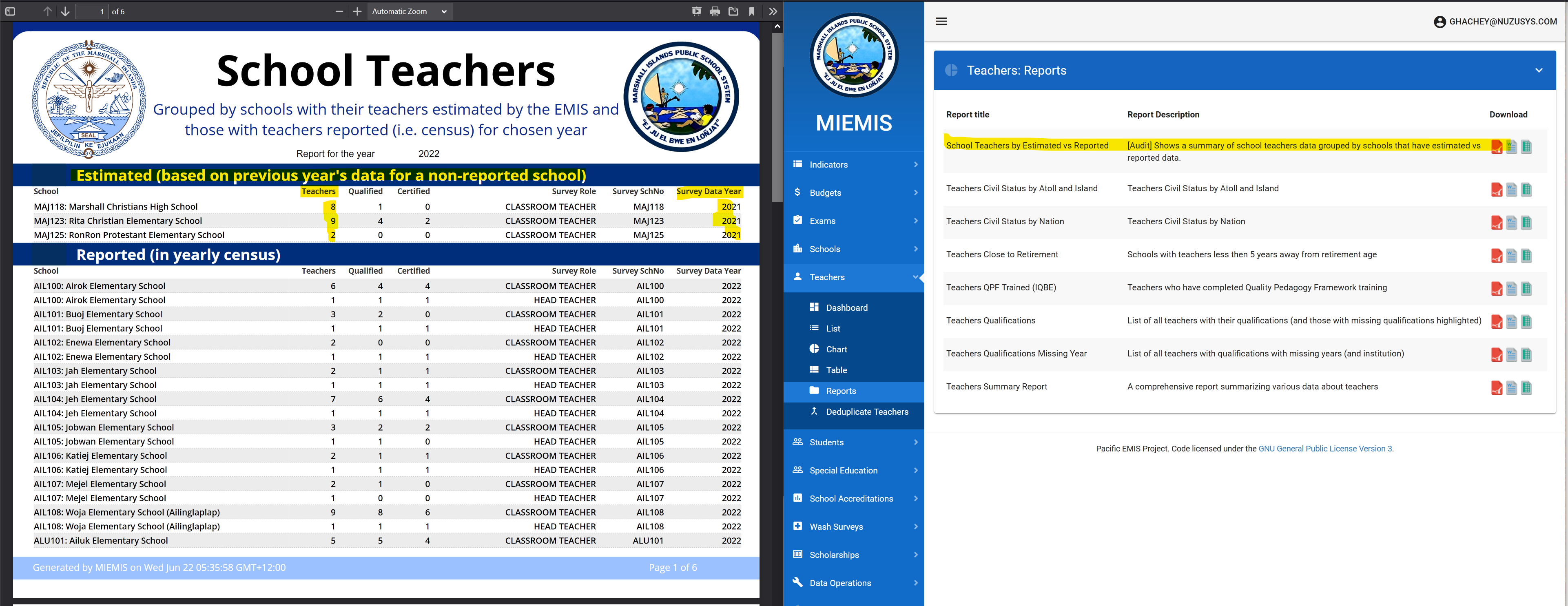Screen dimensions: 1568x606
Task: Select Deduplicate Teachers menu item
Action: (866, 412)
